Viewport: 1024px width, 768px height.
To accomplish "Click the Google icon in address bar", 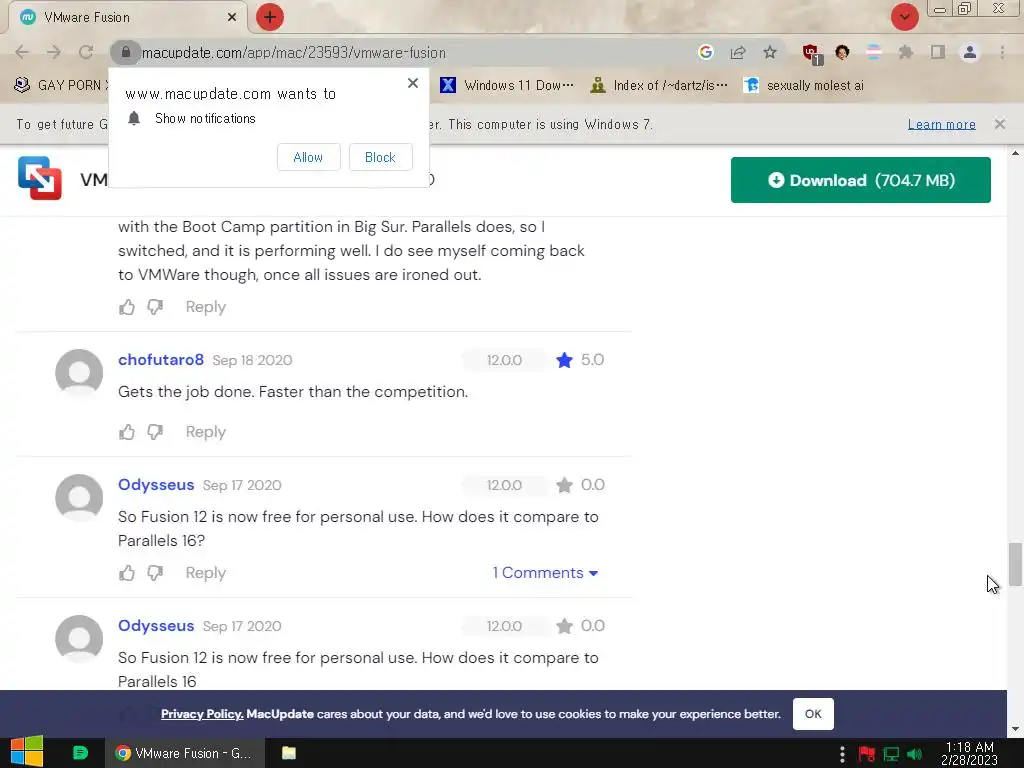I will click(705, 52).
